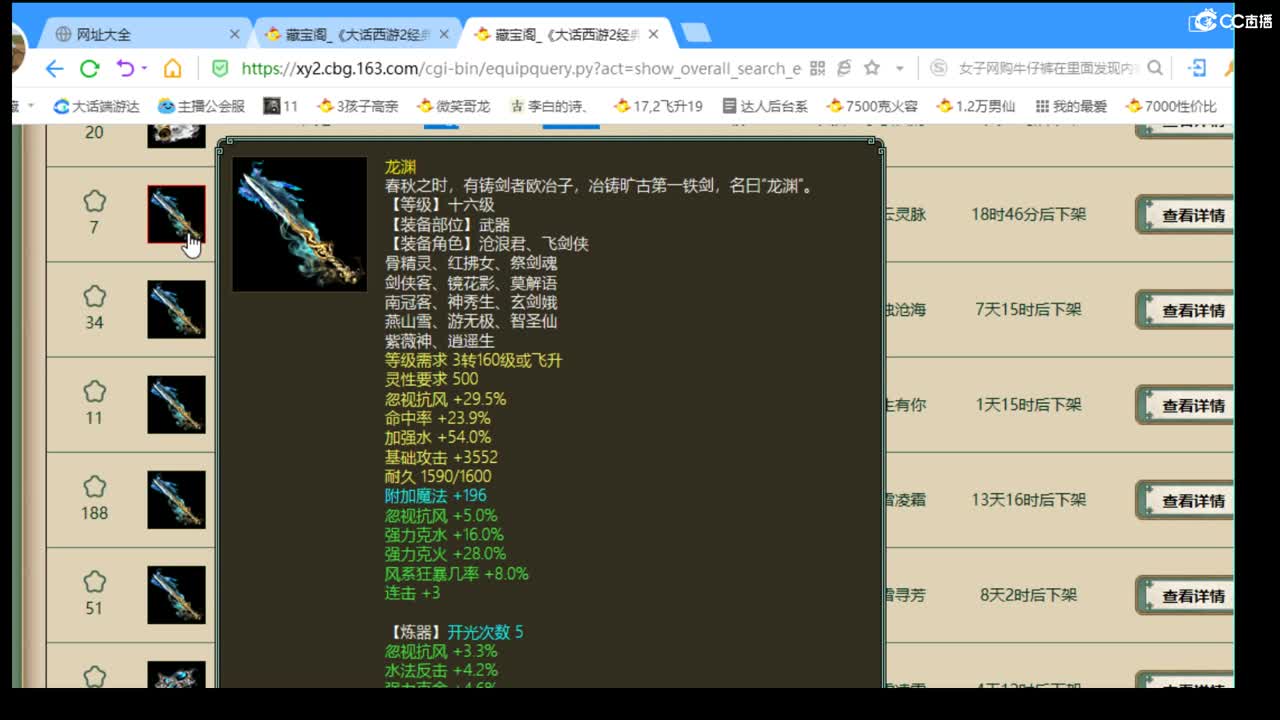This screenshot has height=720, width=1280.
Task: Favorite the item with star count 11
Action: 94,391
